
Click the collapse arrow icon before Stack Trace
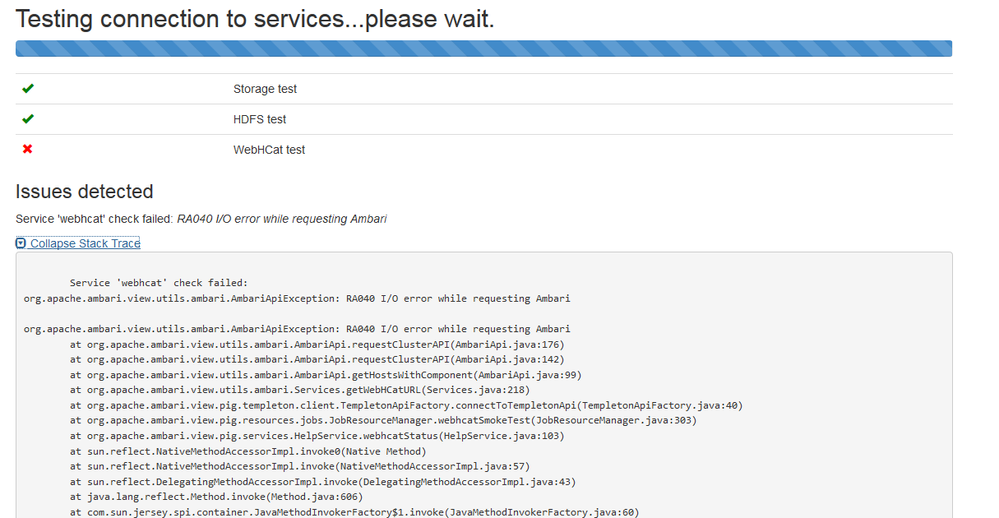[x=21, y=243]
